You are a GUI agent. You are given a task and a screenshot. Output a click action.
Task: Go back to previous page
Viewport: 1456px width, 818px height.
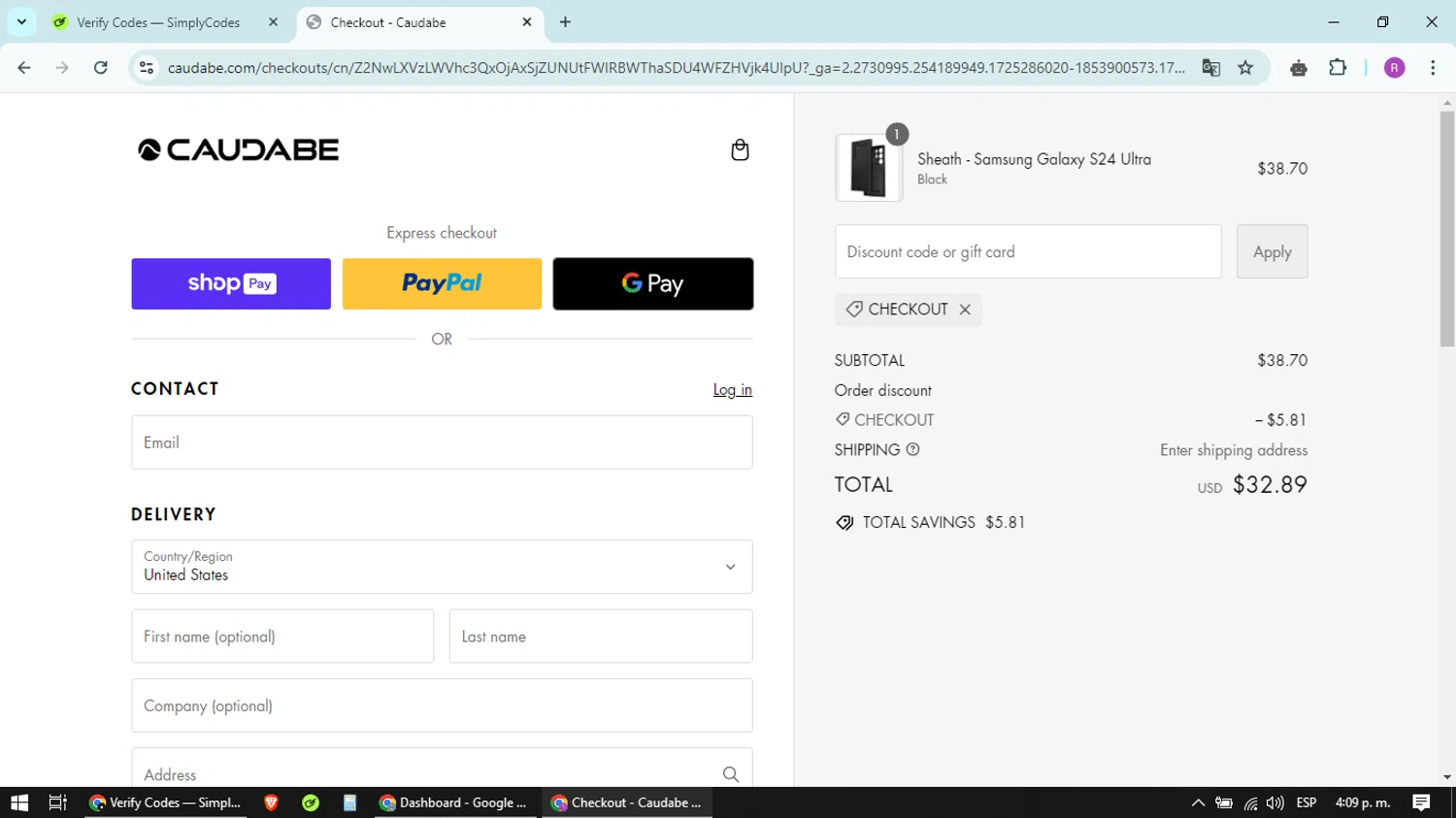coord(24,68)
